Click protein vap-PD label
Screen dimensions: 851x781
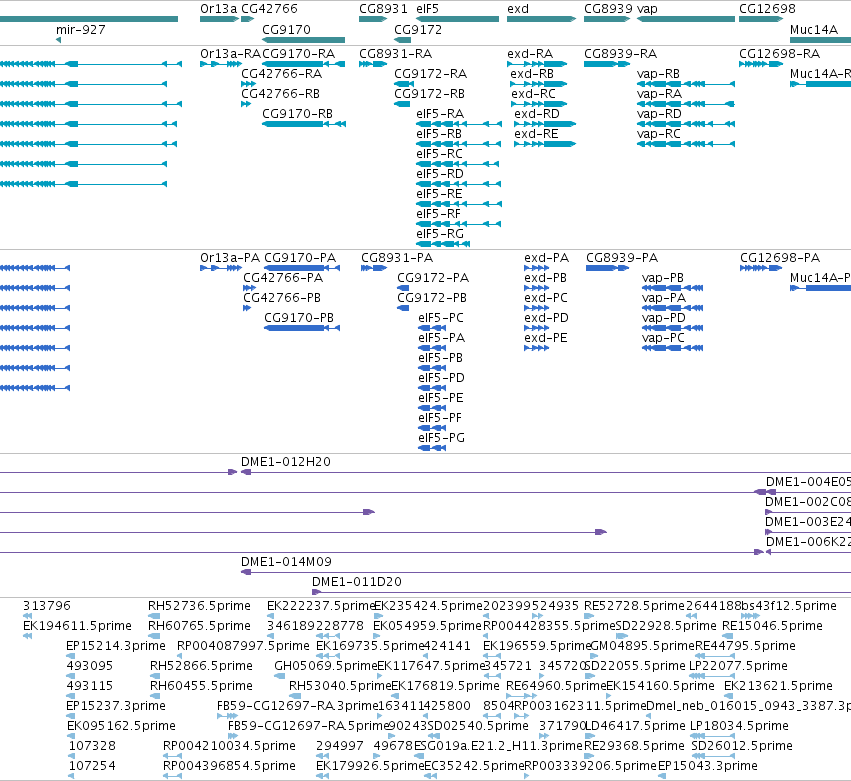(663, 318)
